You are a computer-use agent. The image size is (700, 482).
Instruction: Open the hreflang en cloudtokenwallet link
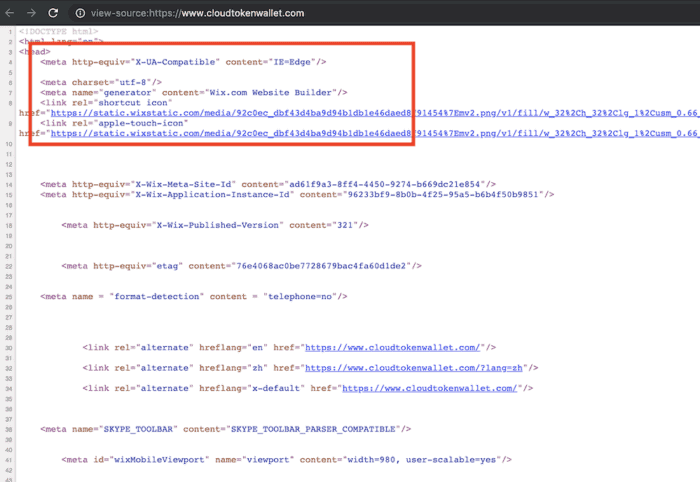392,348
